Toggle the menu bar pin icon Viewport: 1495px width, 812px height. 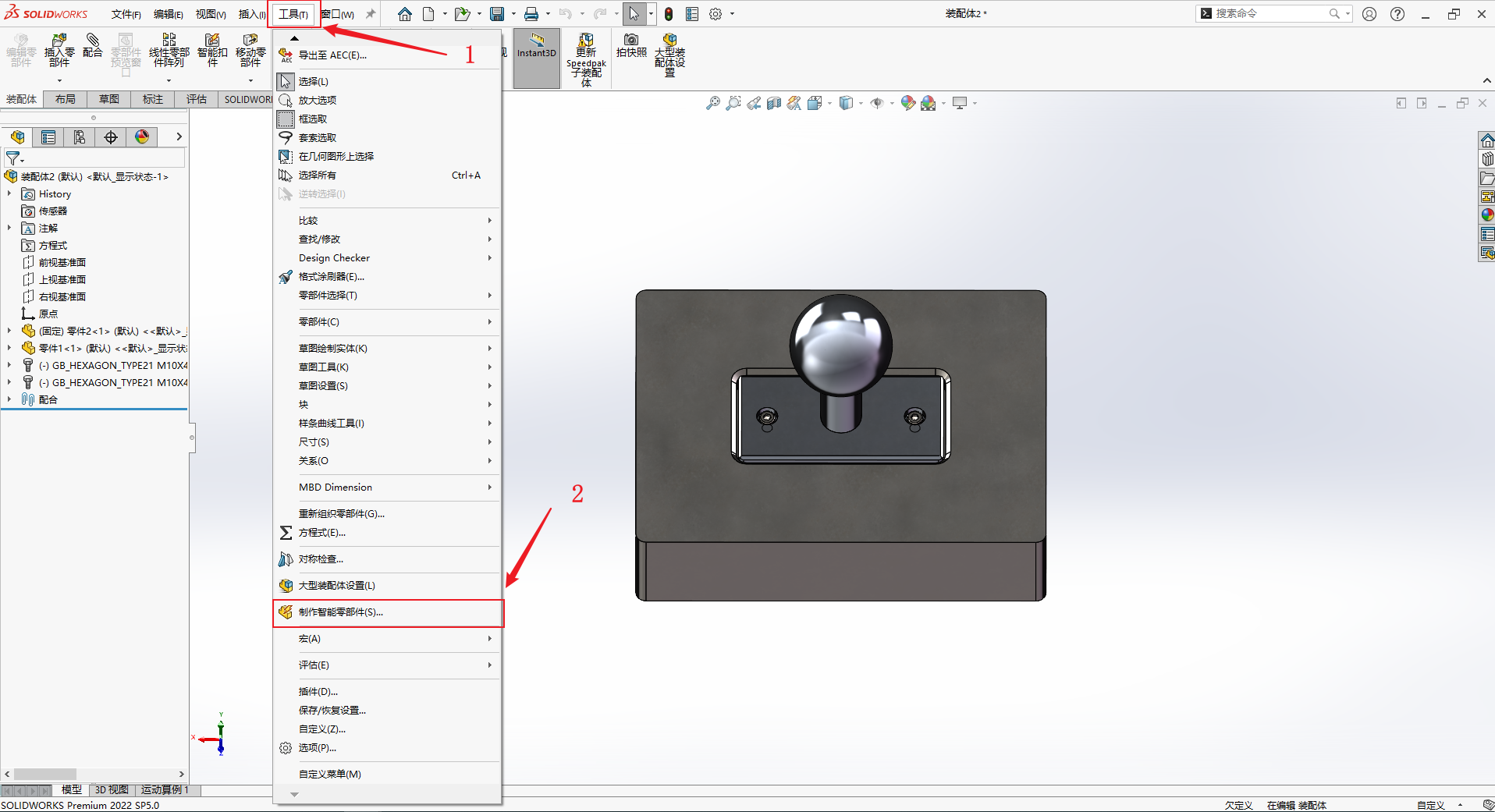pos(371,14)
